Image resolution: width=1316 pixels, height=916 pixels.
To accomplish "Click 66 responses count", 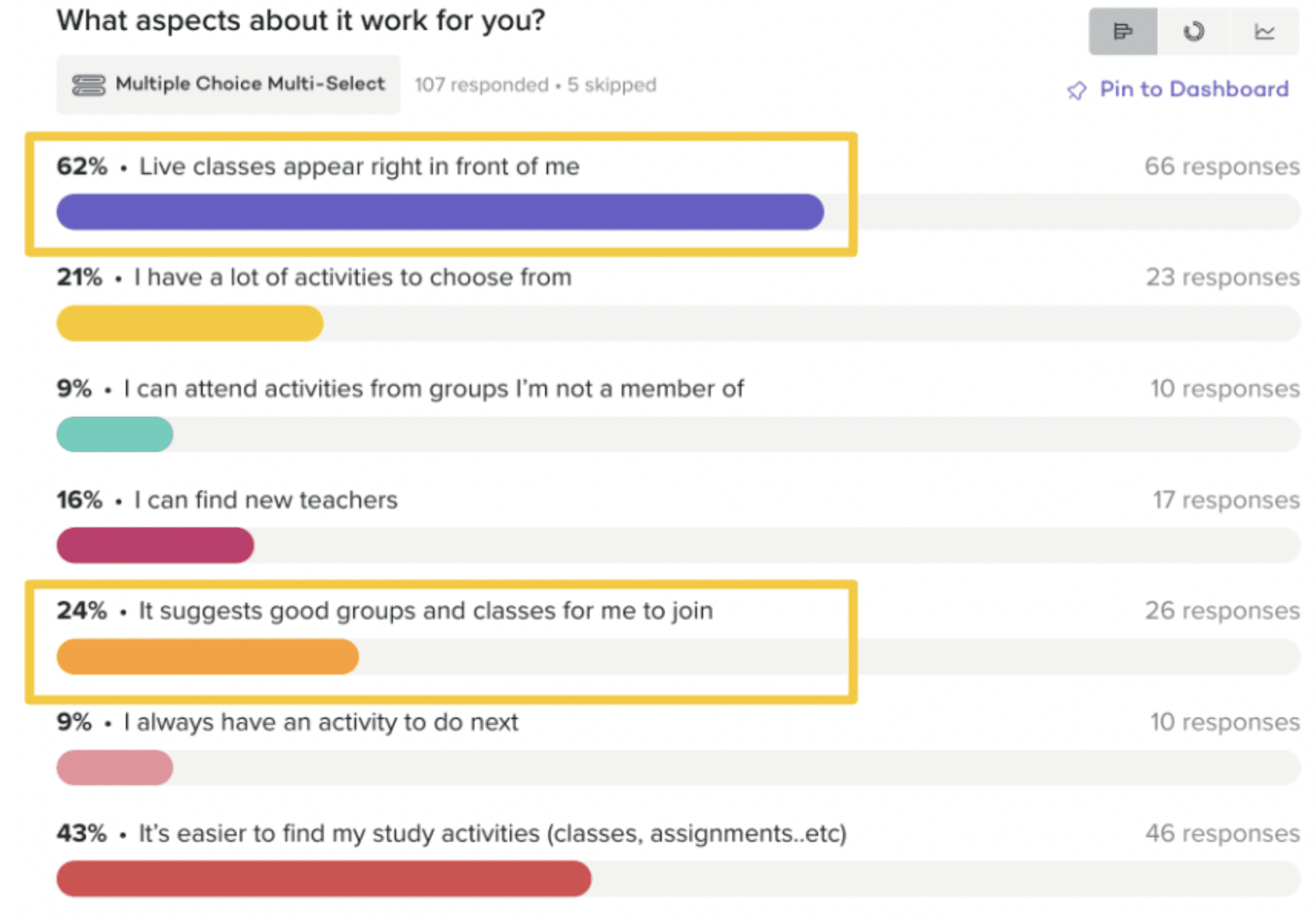I will point(1221,167).
